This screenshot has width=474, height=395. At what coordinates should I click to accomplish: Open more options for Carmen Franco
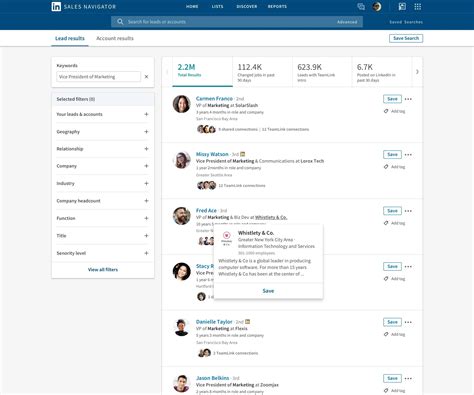(408, 99)
